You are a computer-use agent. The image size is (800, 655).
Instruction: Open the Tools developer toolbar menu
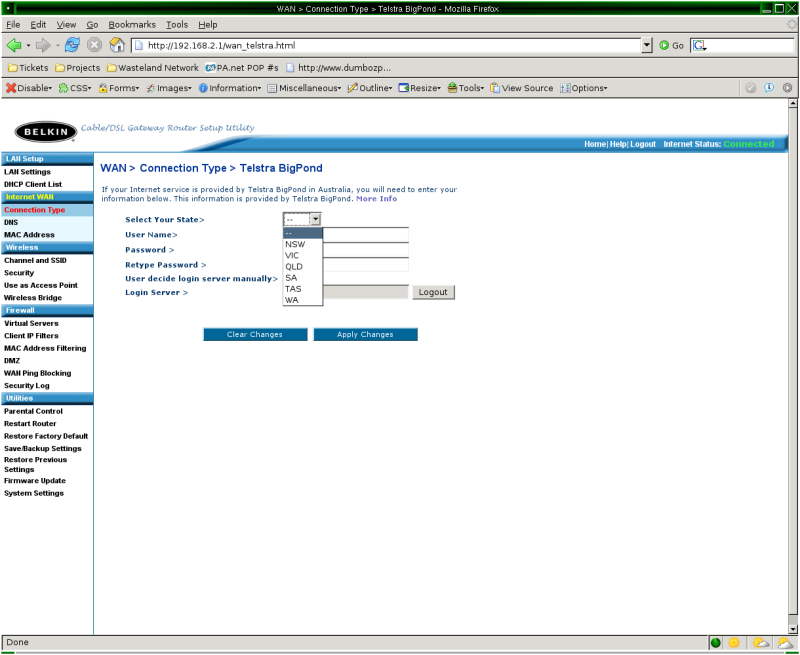pos(466,88)
